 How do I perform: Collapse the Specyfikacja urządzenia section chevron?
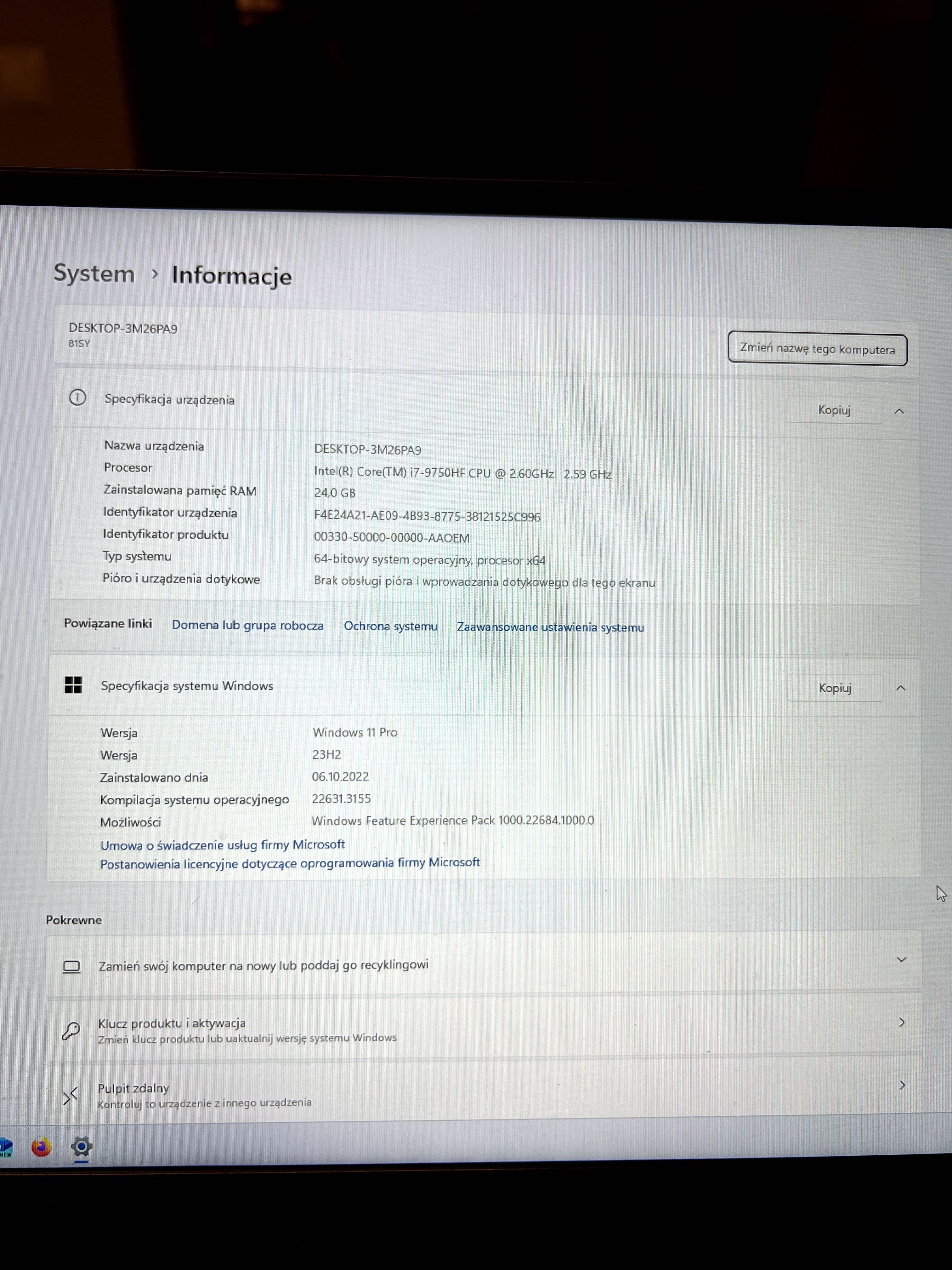(899, 411)
